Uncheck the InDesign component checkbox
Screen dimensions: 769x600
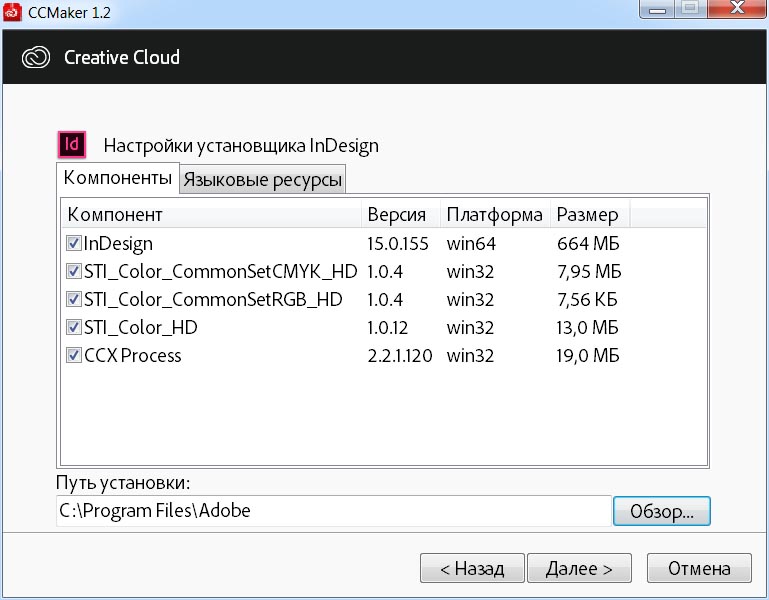click(x=74, y=243)
